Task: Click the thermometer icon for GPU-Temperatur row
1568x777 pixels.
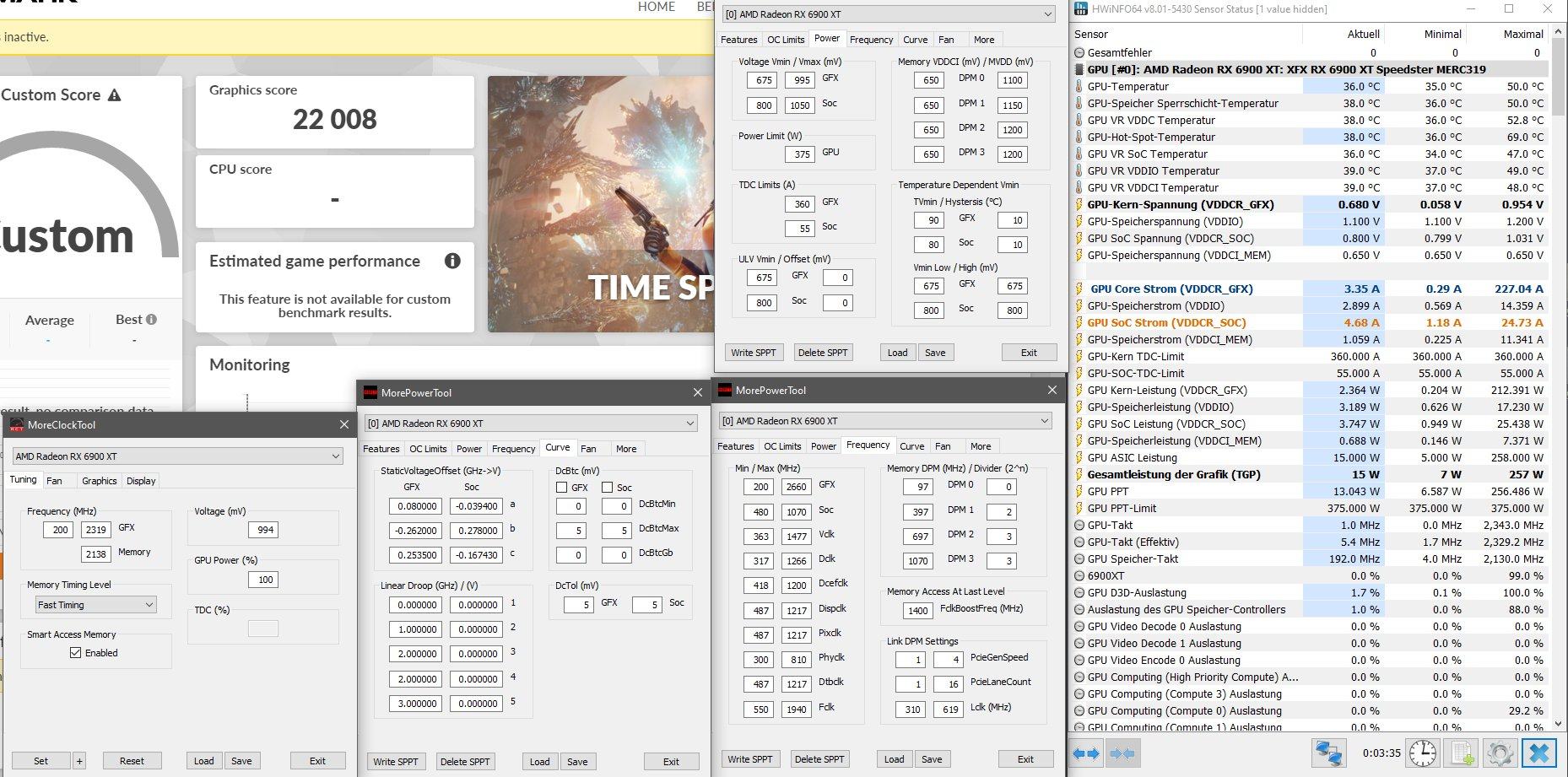Action: point(1079,86)
